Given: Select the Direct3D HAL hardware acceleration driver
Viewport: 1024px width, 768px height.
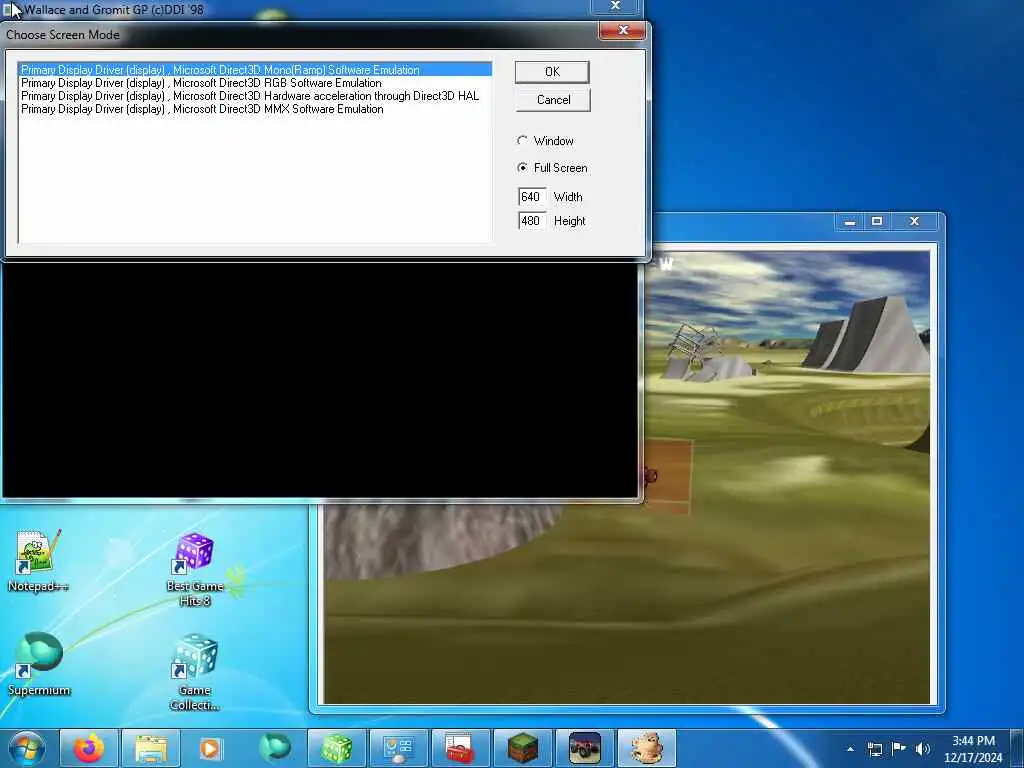Looking at the screenshot, I should (x=255, y=96).
